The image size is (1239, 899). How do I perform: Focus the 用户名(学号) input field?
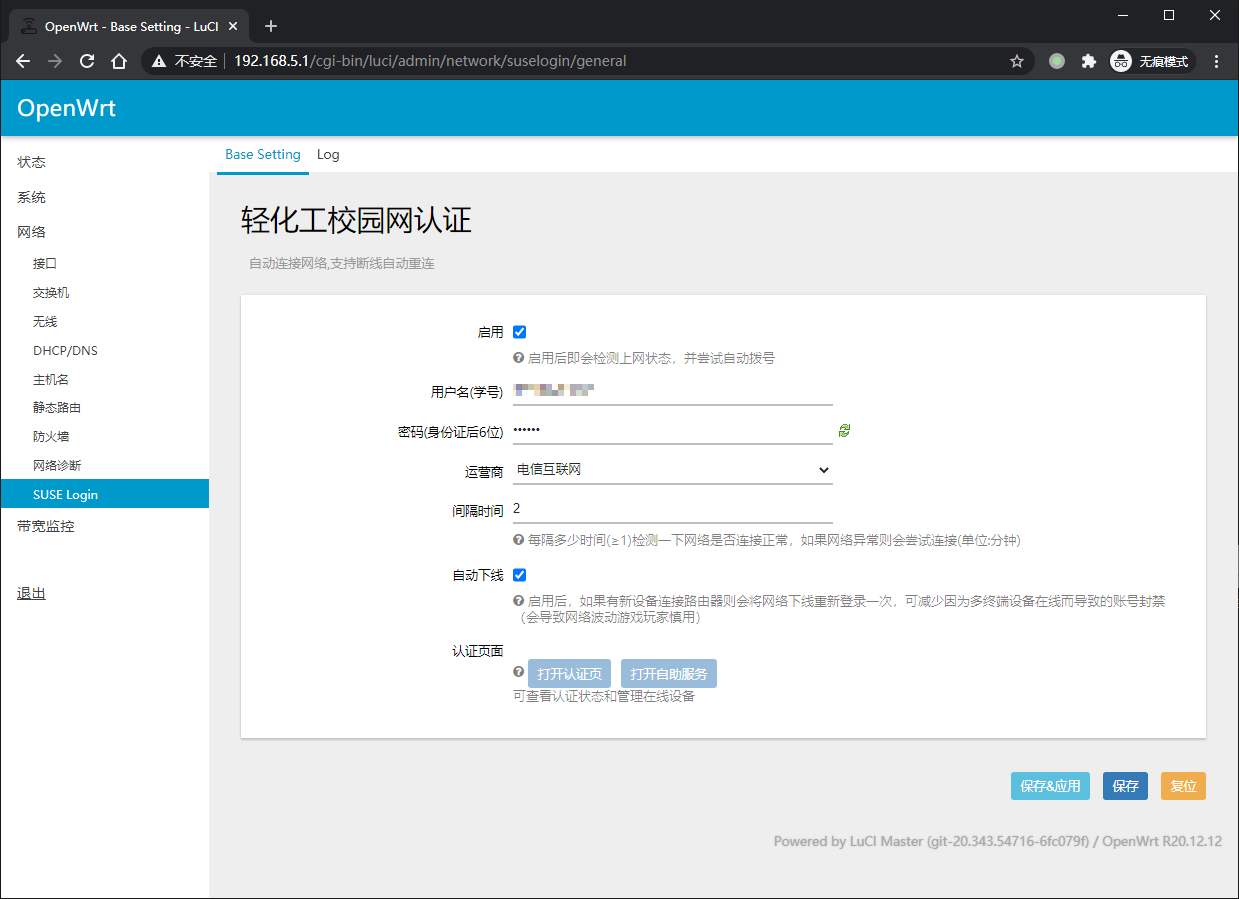pyautogui.click(x=673, y=391)
